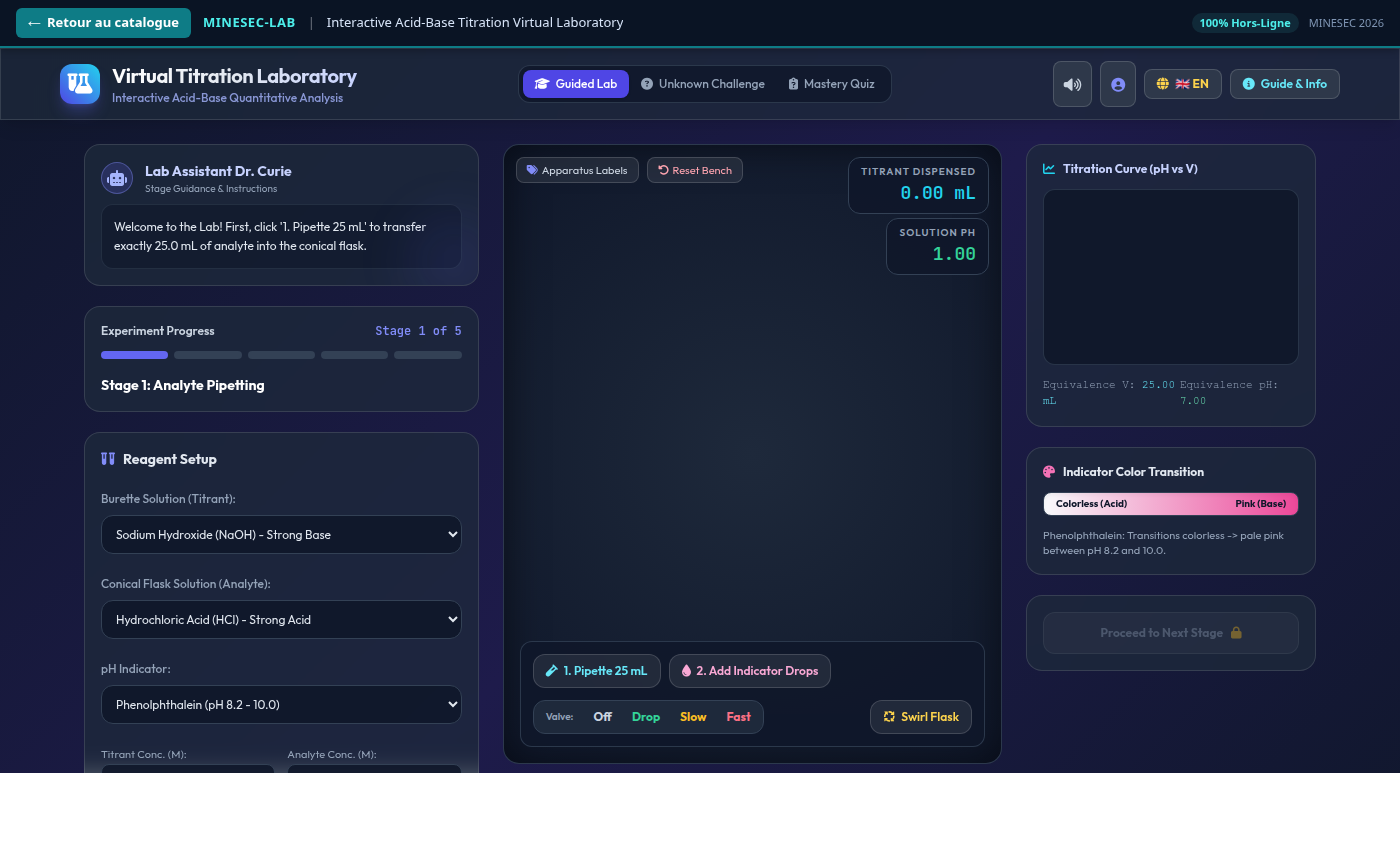Click 2. Add Indicator Drops
This screenshot has height=860, width=1400.
[749, 671]
